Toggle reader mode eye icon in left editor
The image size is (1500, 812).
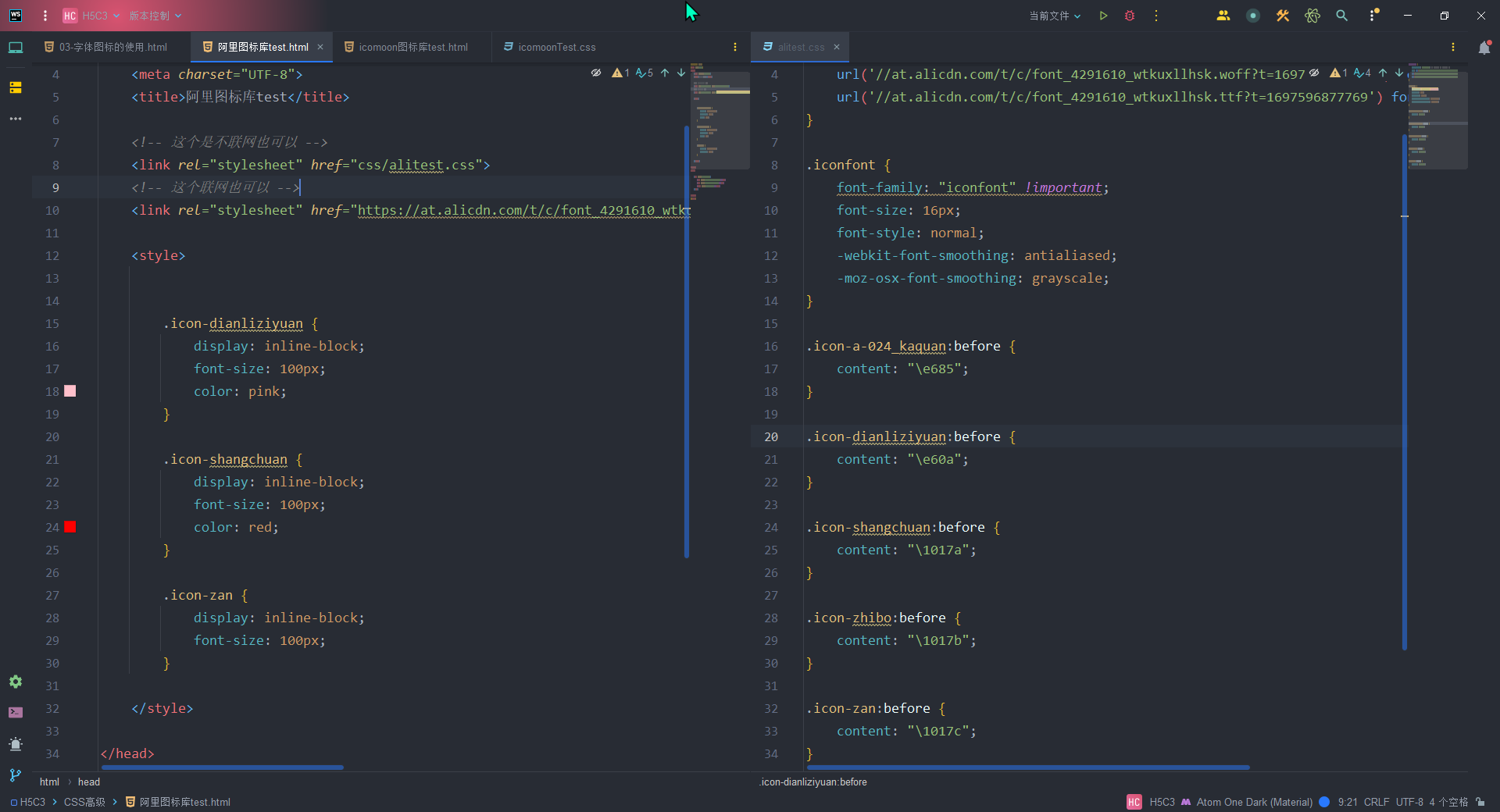596,73
